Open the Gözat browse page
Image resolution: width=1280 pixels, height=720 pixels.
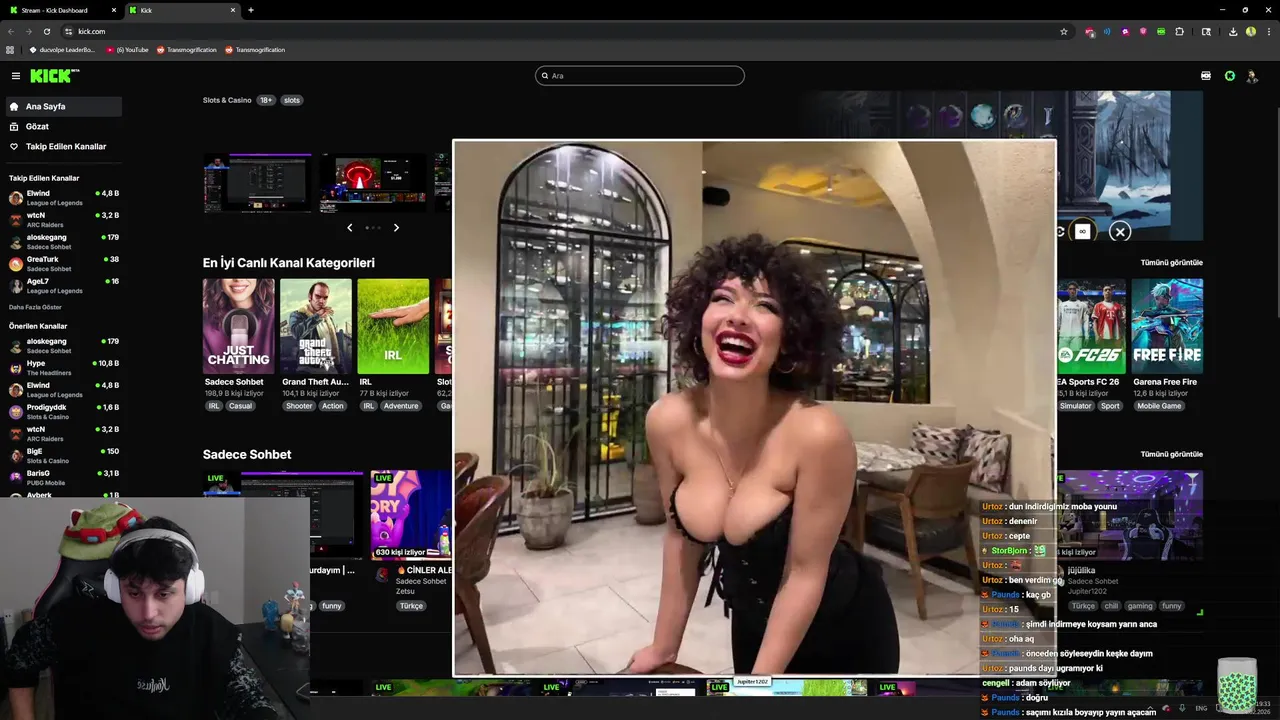tap(63, 126)
